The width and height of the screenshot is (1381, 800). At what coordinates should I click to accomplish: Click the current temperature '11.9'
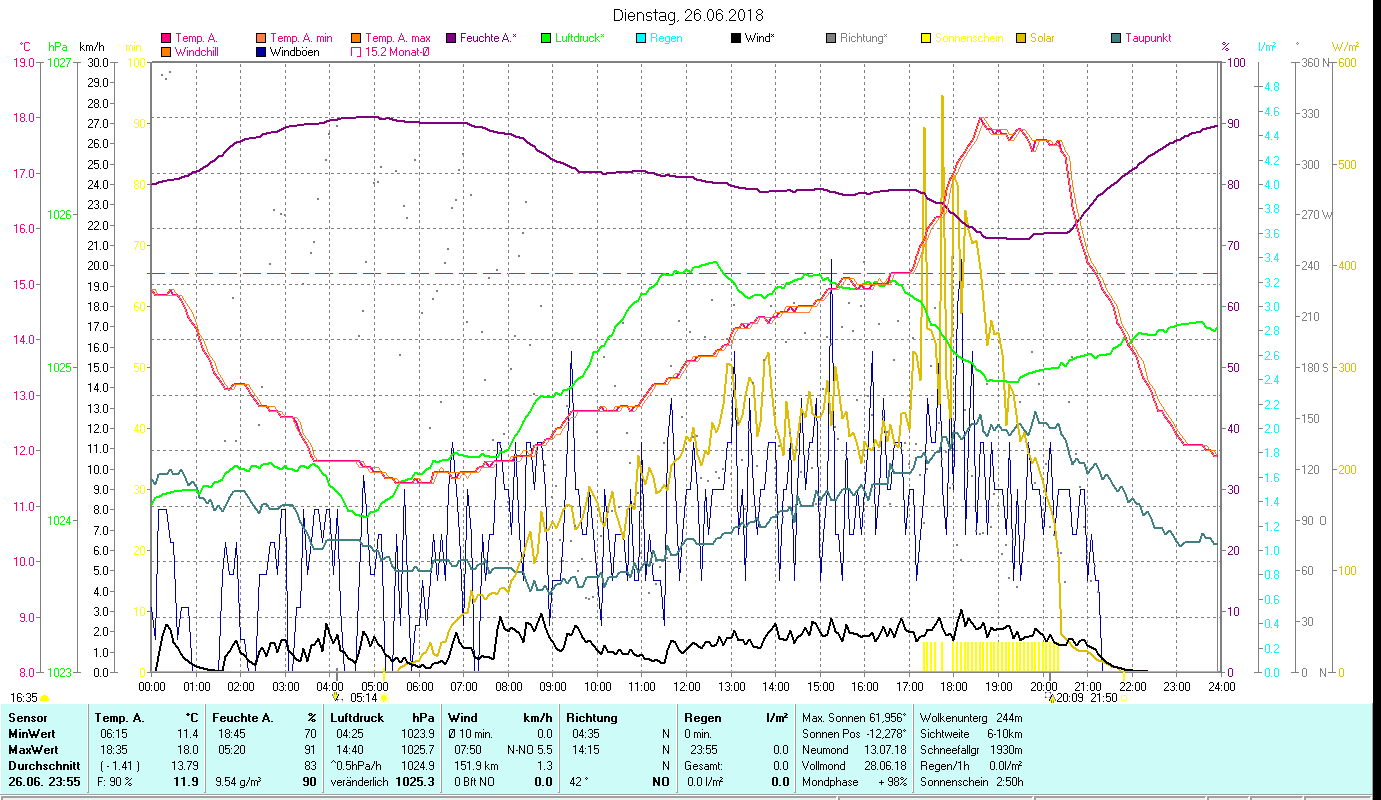tap(186, 782)
